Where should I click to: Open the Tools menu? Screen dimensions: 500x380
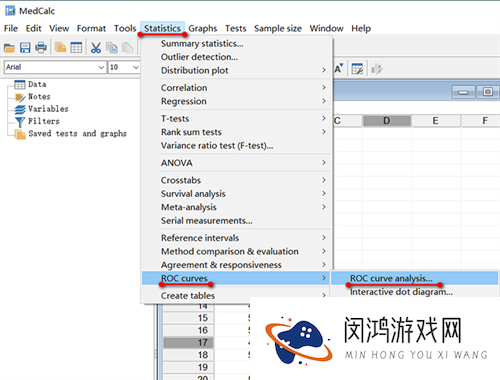pyautogui.click(x=125, y=28)
